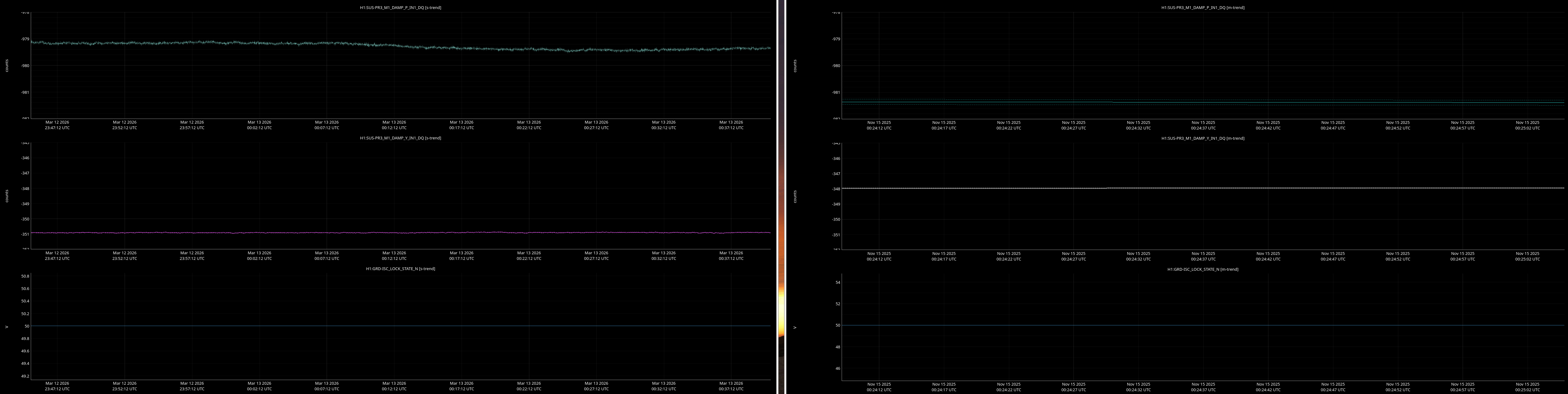The width and height of the screenshot is (1568, 394).
Task: Click the right PR3 DAMP_P m-trend plot title
Action: coord(1202,7)
